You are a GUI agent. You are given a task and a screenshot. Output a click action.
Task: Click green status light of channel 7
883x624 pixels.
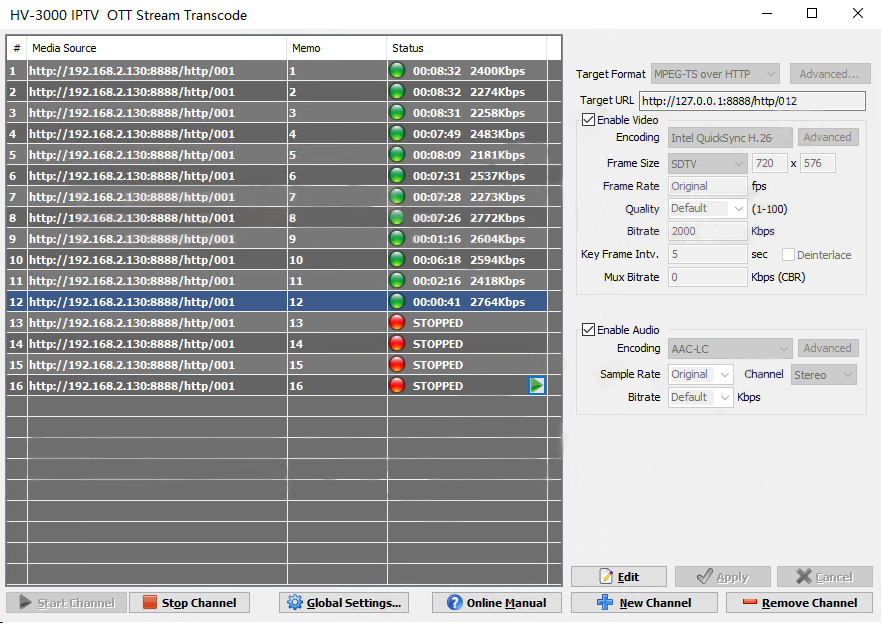[x=397, y=197]
